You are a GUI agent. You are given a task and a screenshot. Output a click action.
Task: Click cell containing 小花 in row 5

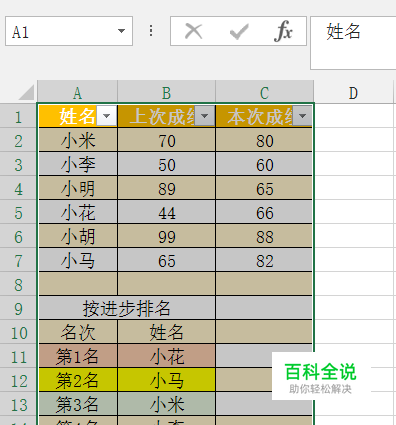(x=78, y=213)
